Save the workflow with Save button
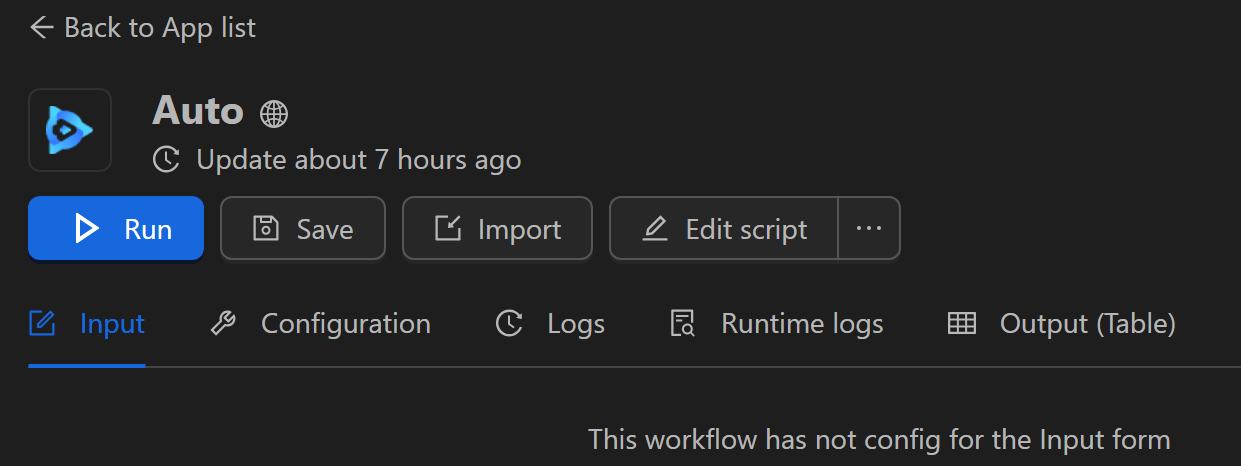 [x=303, y=229]
